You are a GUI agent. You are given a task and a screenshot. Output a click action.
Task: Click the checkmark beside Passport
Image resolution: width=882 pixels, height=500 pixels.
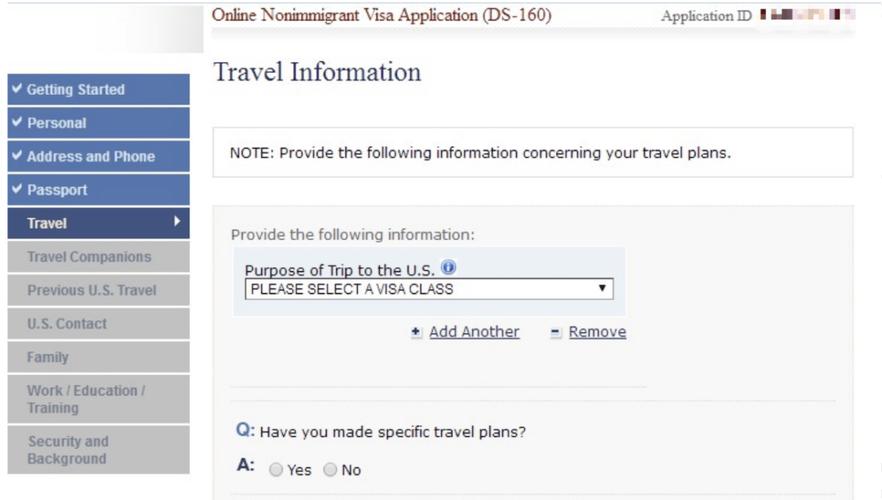click(x=16, y=189)
